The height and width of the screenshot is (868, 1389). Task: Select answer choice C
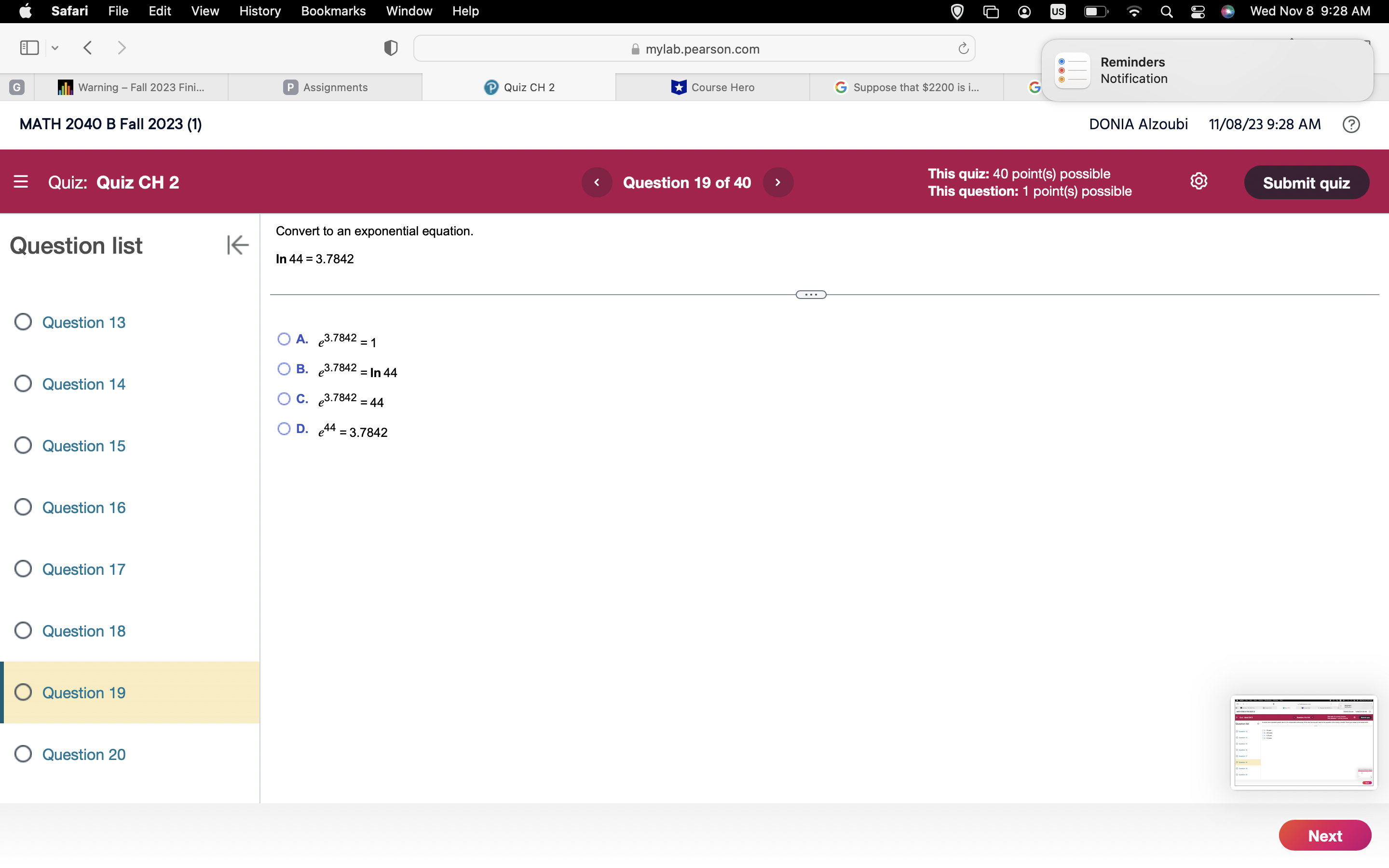tap(284, 398)
